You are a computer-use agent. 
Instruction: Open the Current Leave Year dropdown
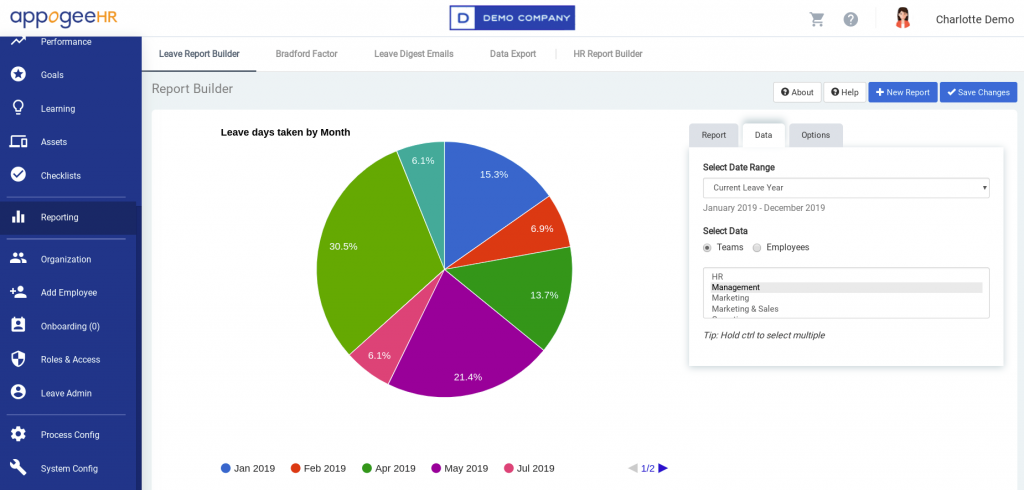[845, 187]
